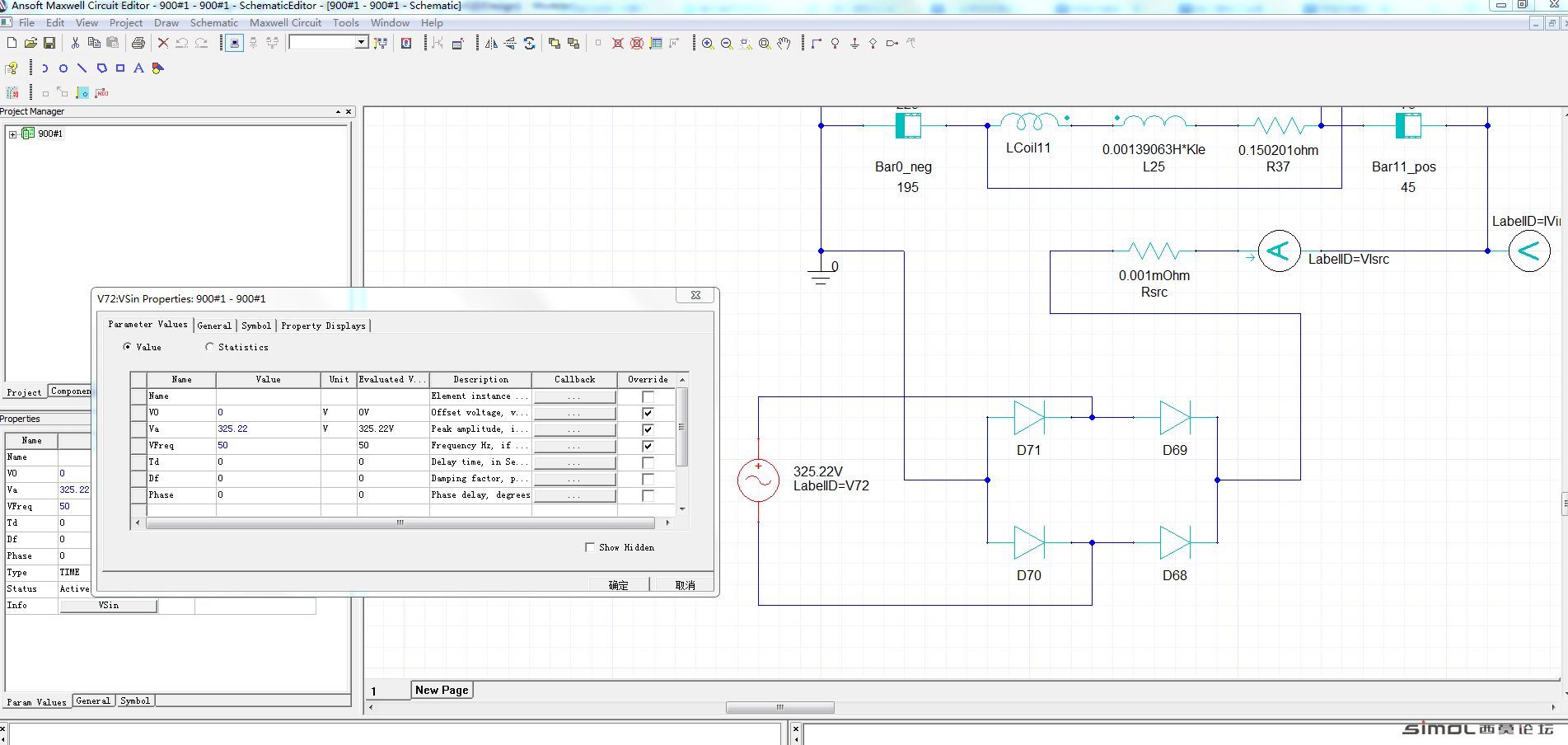Activate the Pan hand tool

pyautogui.click(x=784, y=43)
